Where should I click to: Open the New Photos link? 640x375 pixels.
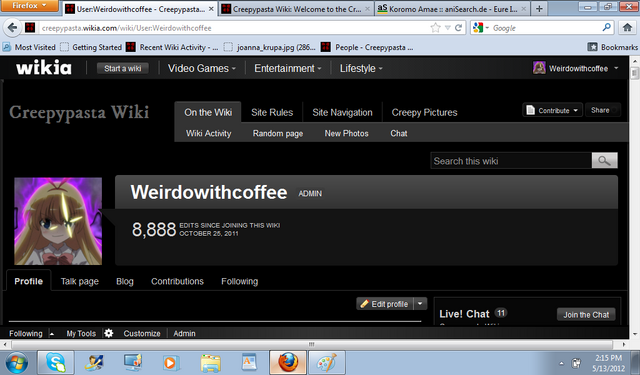pyautogui.click(x=347, y=133)
